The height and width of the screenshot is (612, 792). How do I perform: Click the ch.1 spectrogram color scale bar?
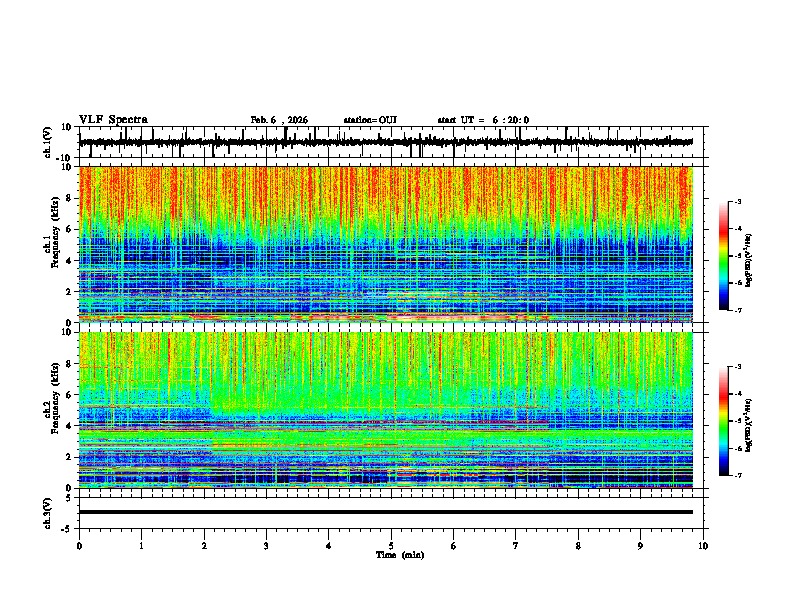pos(723,256)
